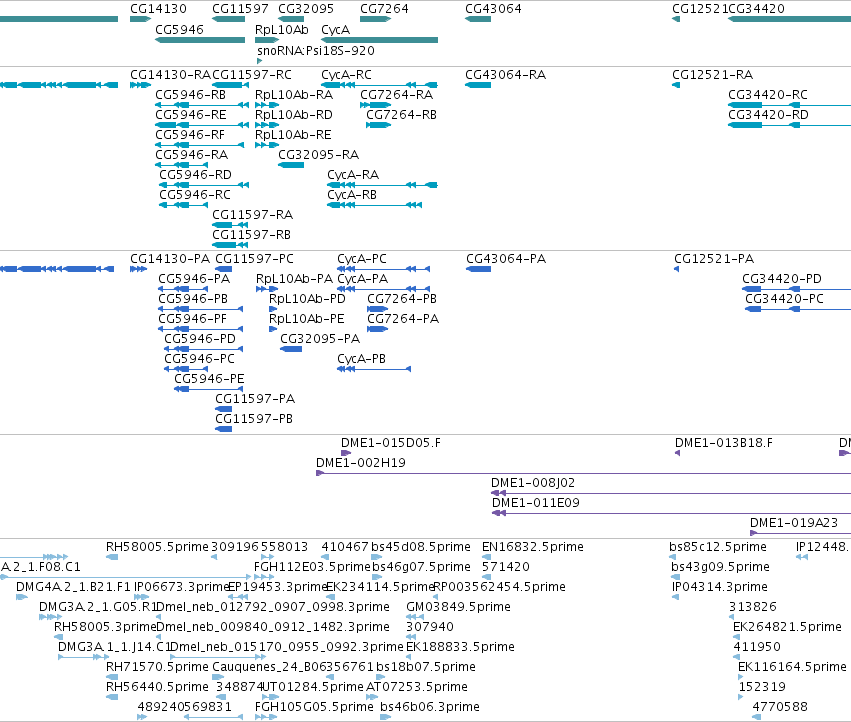Click the CG11597-PC protein label
Screen dimensions: 851x722
click(x=255, y=259)
